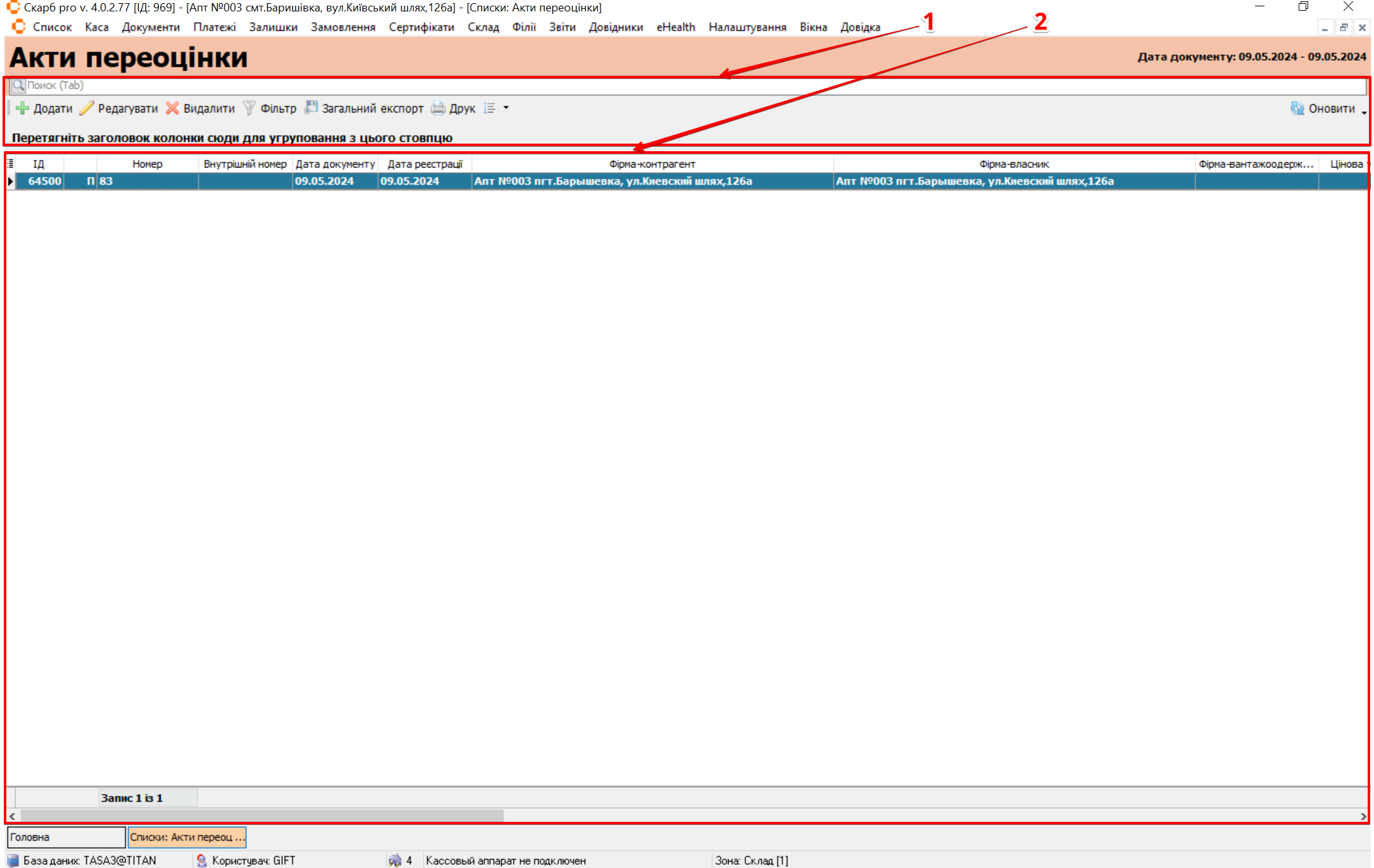Select the row with ІД 64500
This screenshot has height=868, width=1374.
coord(44,181)
